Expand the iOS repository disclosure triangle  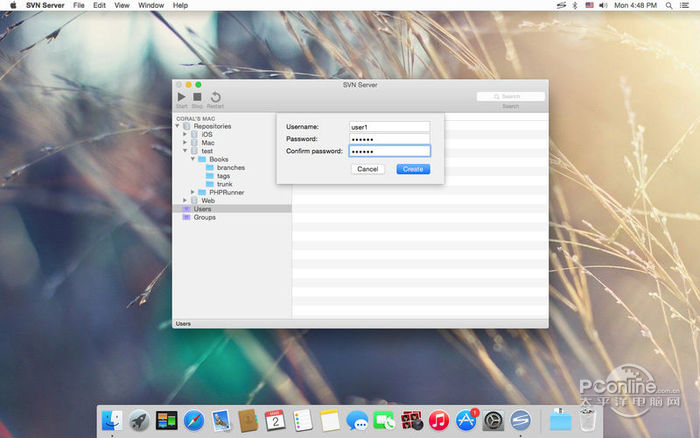click(185, 135)
